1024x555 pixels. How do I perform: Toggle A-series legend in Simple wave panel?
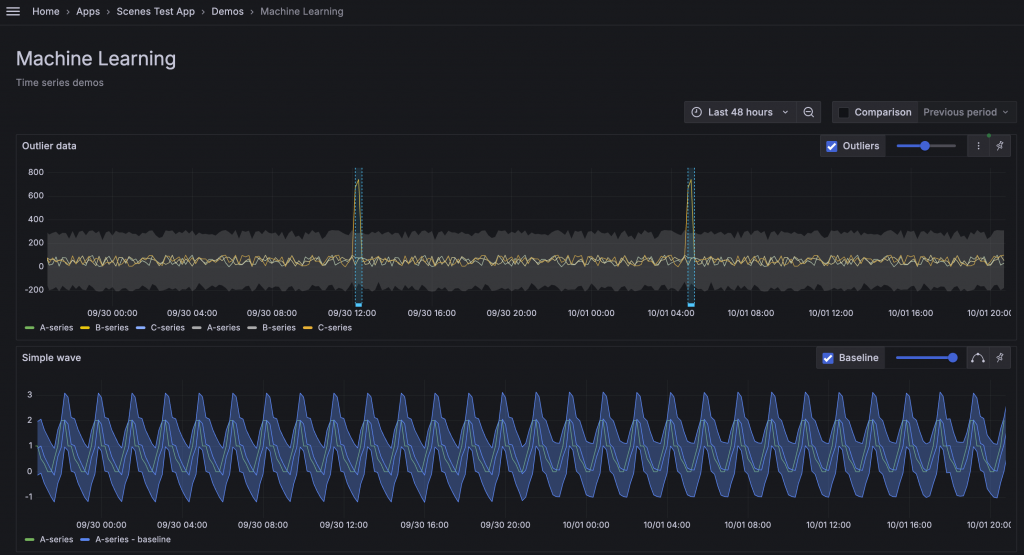point(49,539)
